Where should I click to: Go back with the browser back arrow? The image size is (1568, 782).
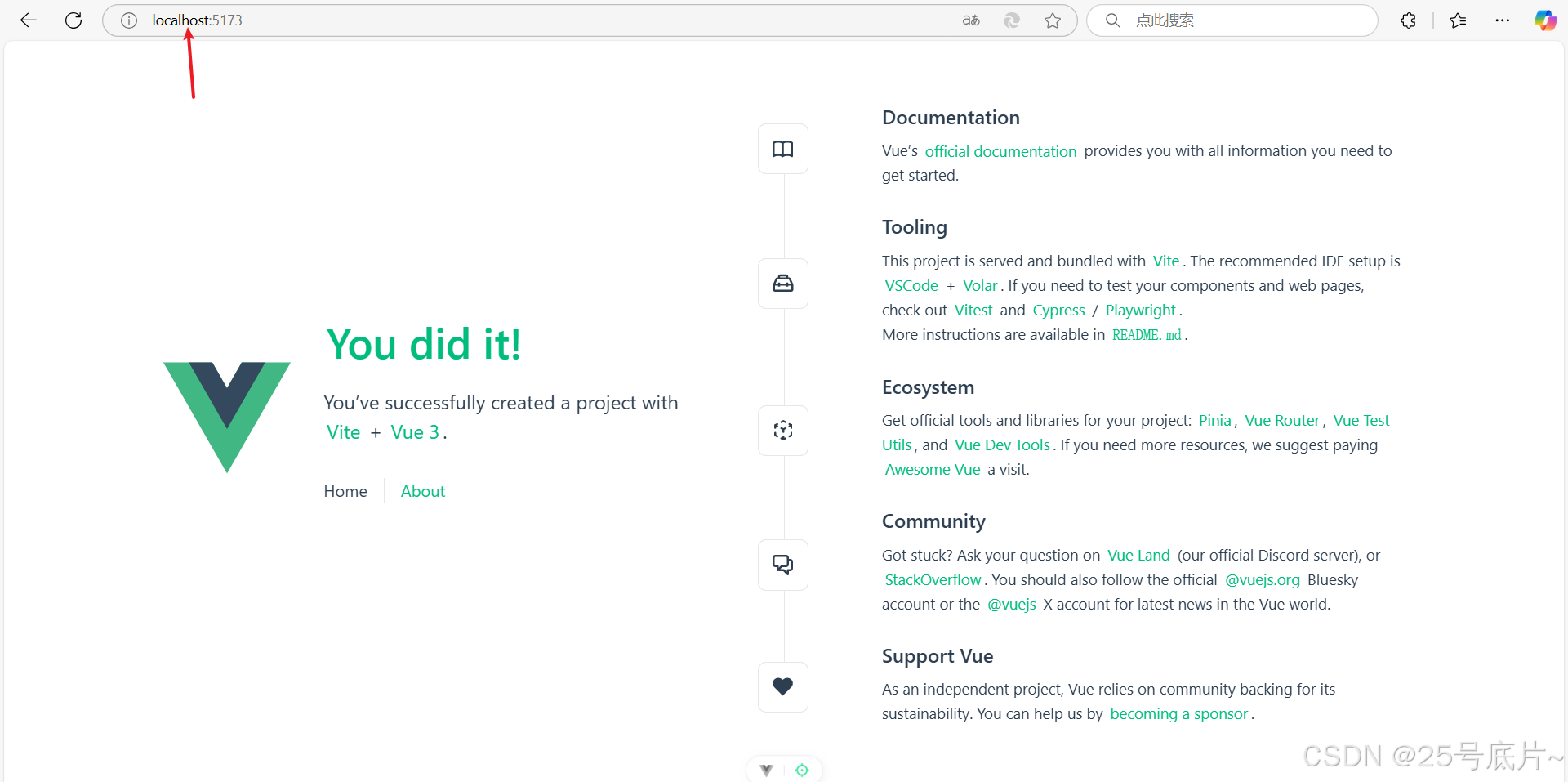pyautogui.click(x=29, y=20)
